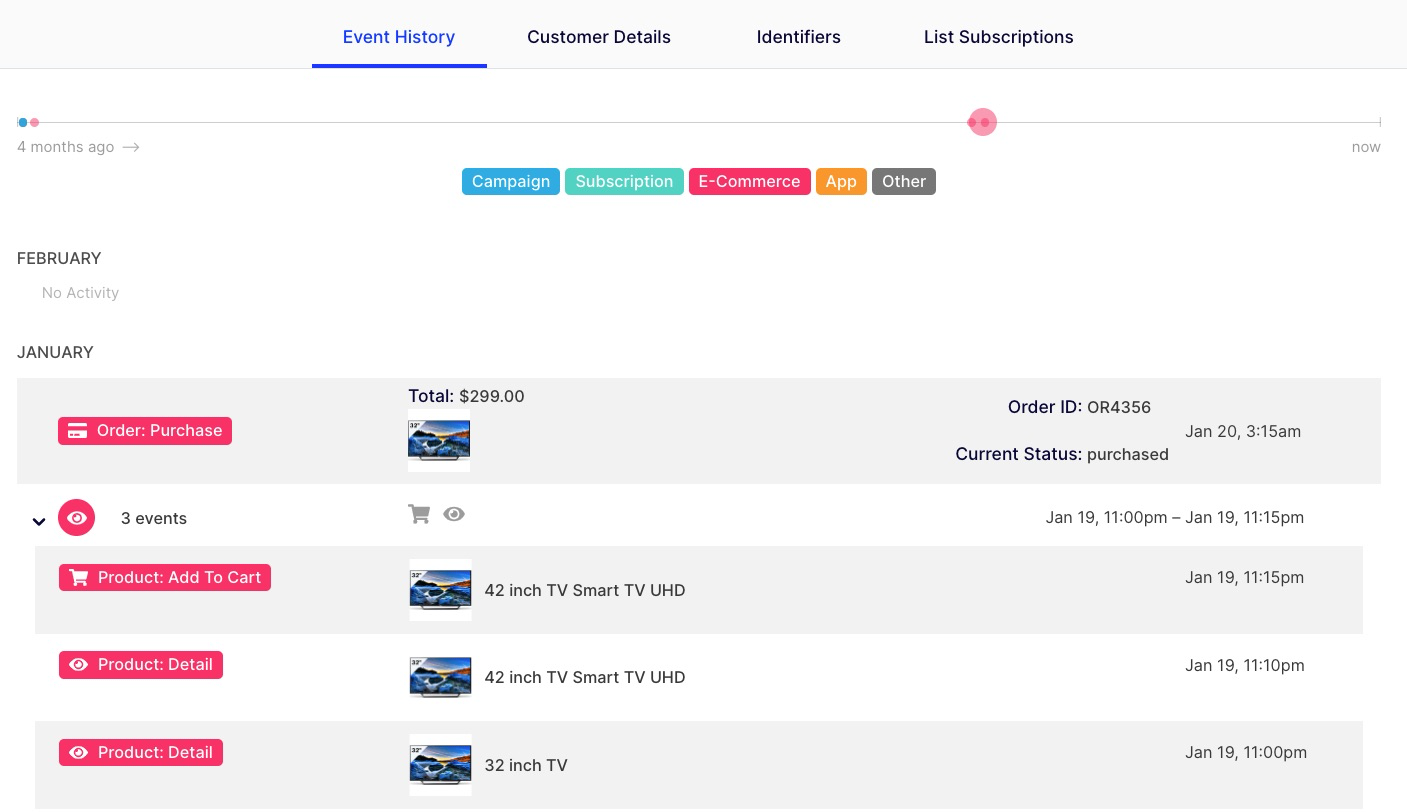
Task: Toggle the Subscription event filter
Action: (x=624, y=182)
